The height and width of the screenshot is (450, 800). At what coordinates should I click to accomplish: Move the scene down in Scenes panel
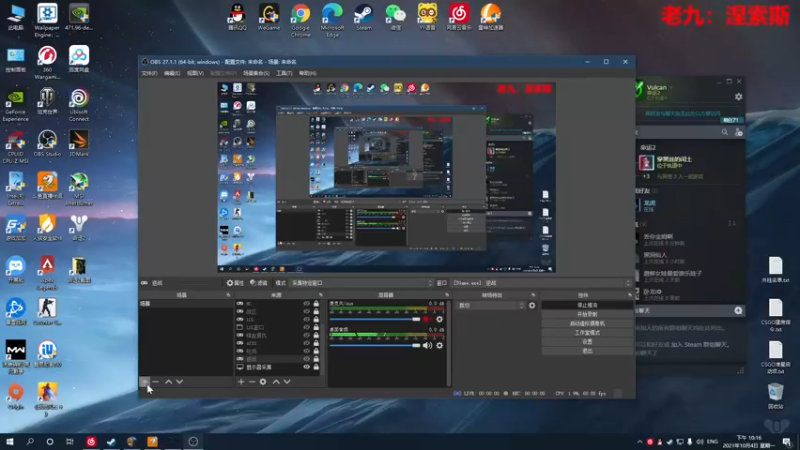180,382
